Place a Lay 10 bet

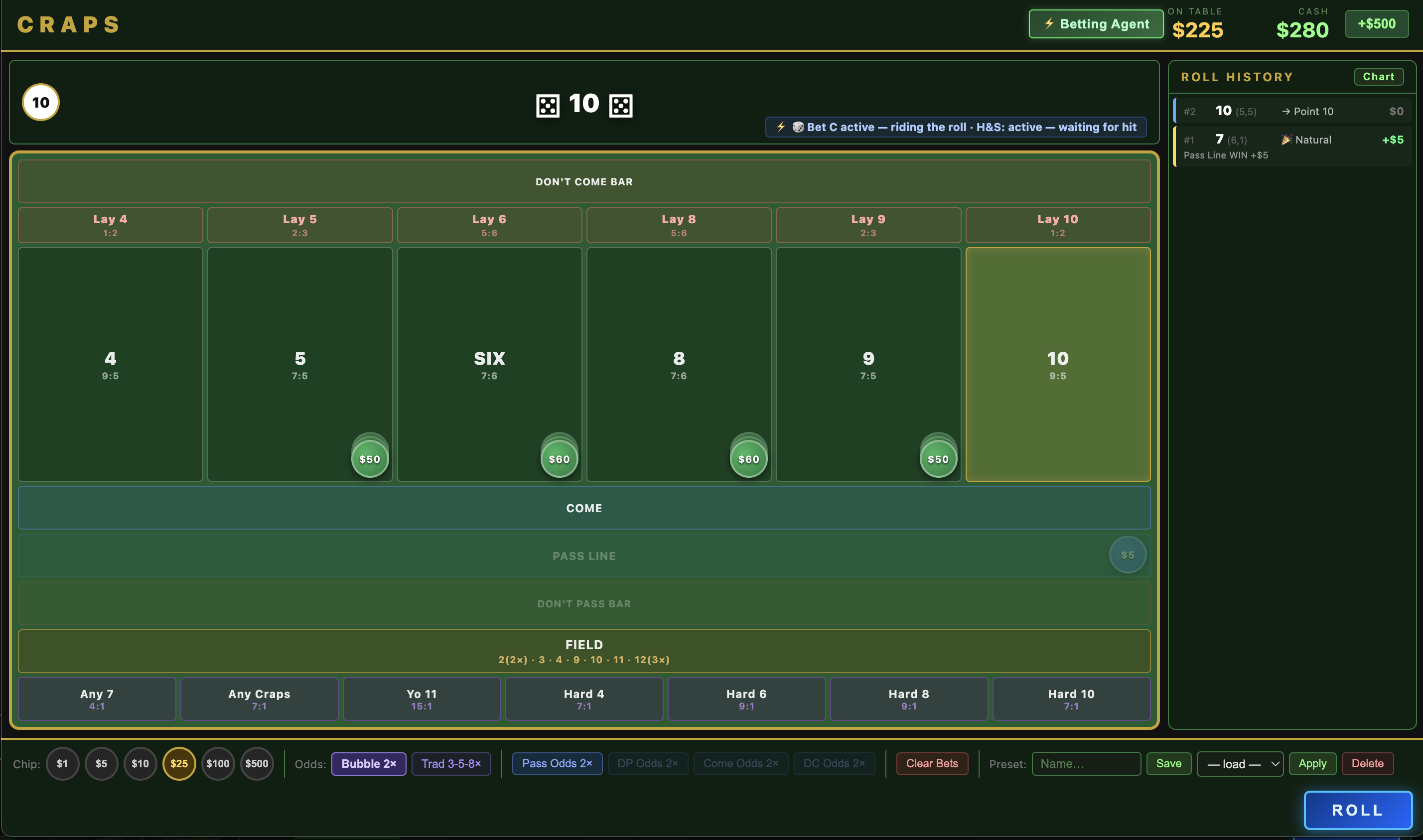(1058, 225)
